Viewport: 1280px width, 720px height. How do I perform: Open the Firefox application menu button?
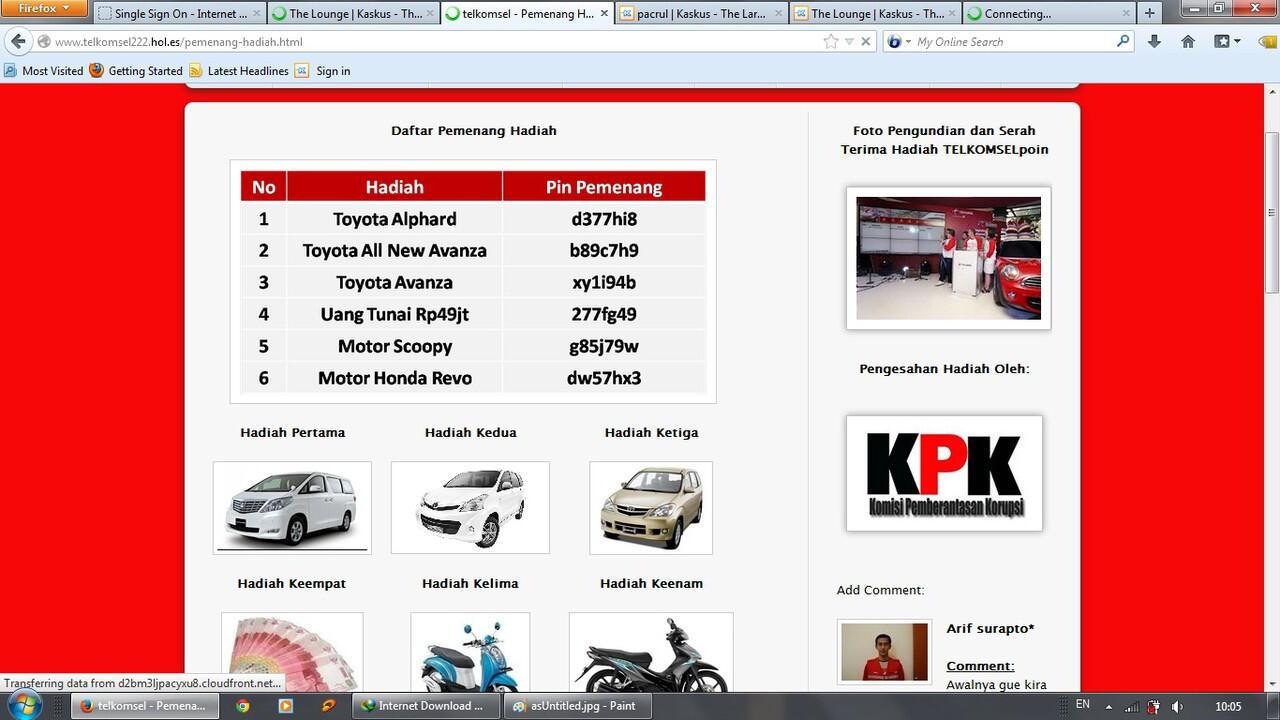pos(45,8)
